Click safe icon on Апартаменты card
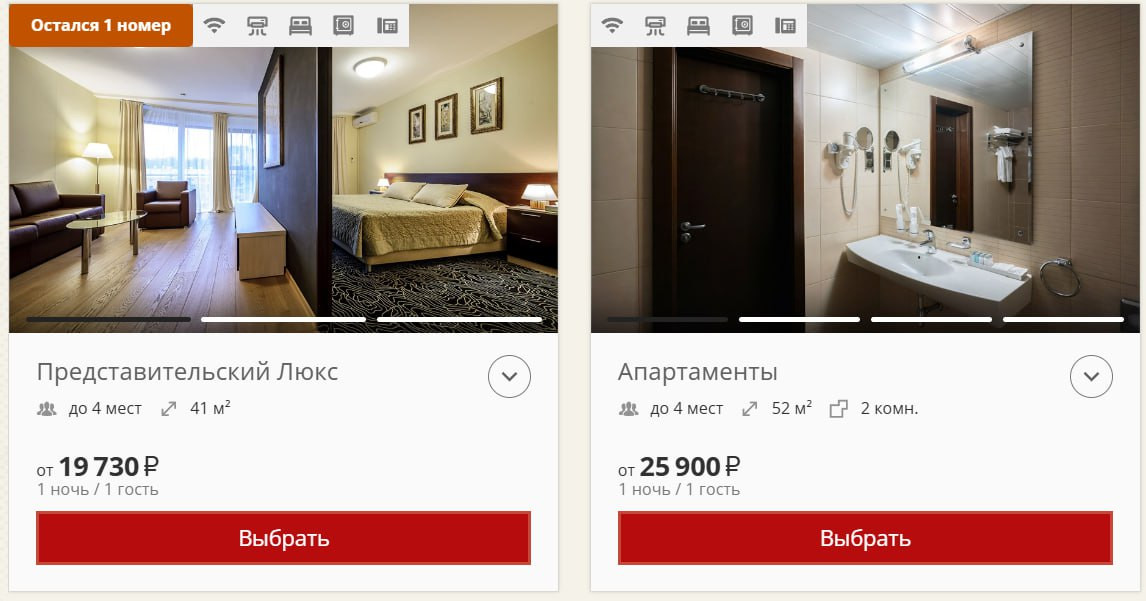1146x601 pixels. pyautogui.click(x=742, y=26)
